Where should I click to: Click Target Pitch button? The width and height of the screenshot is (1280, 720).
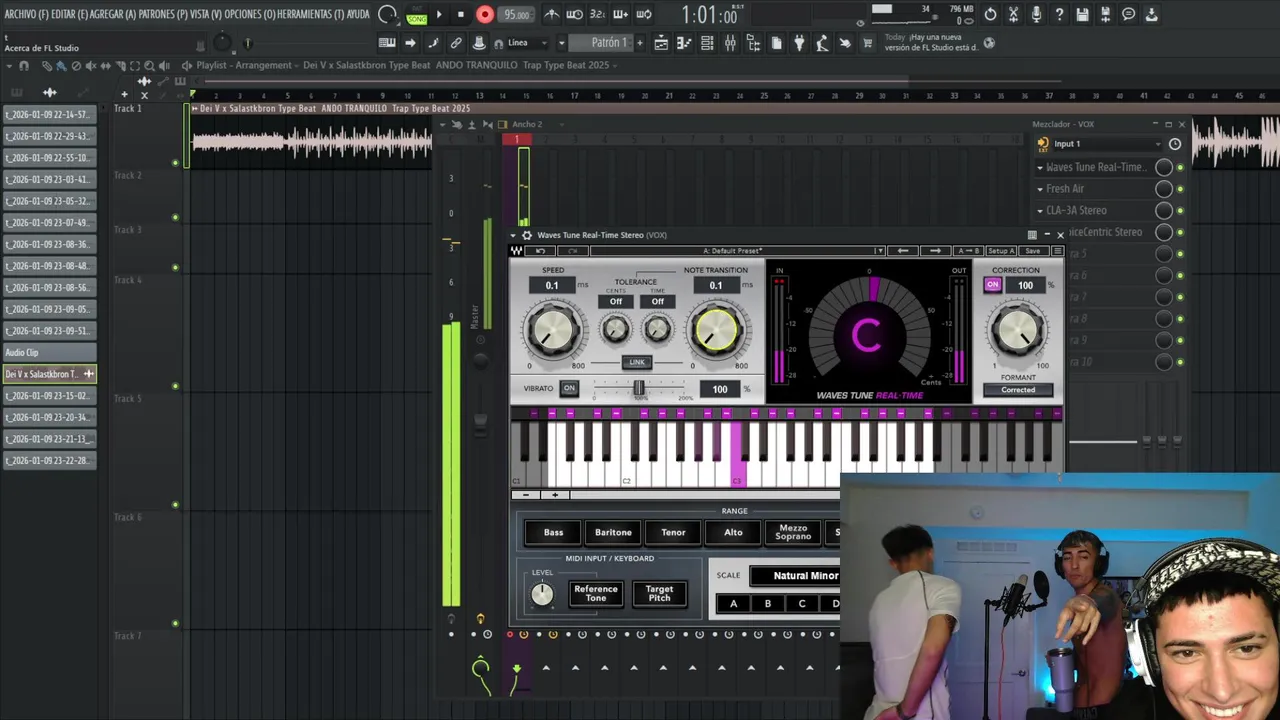[x=659, y=594]
